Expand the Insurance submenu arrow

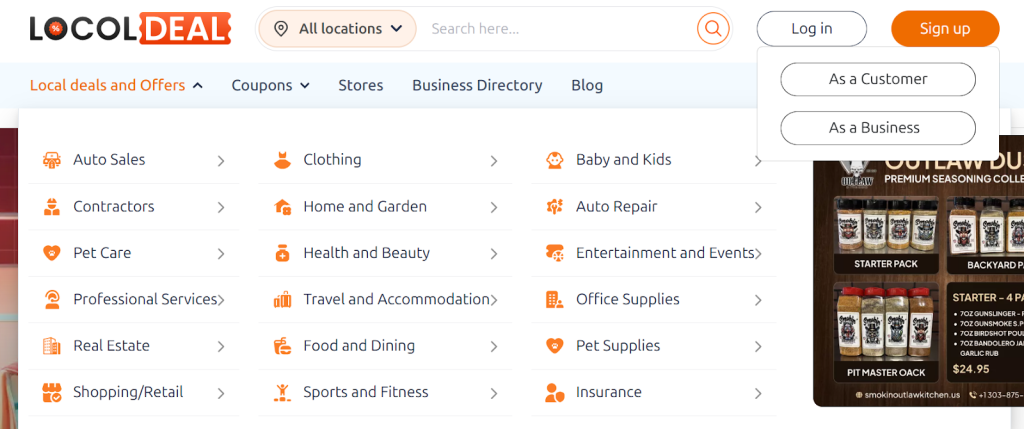758,393
